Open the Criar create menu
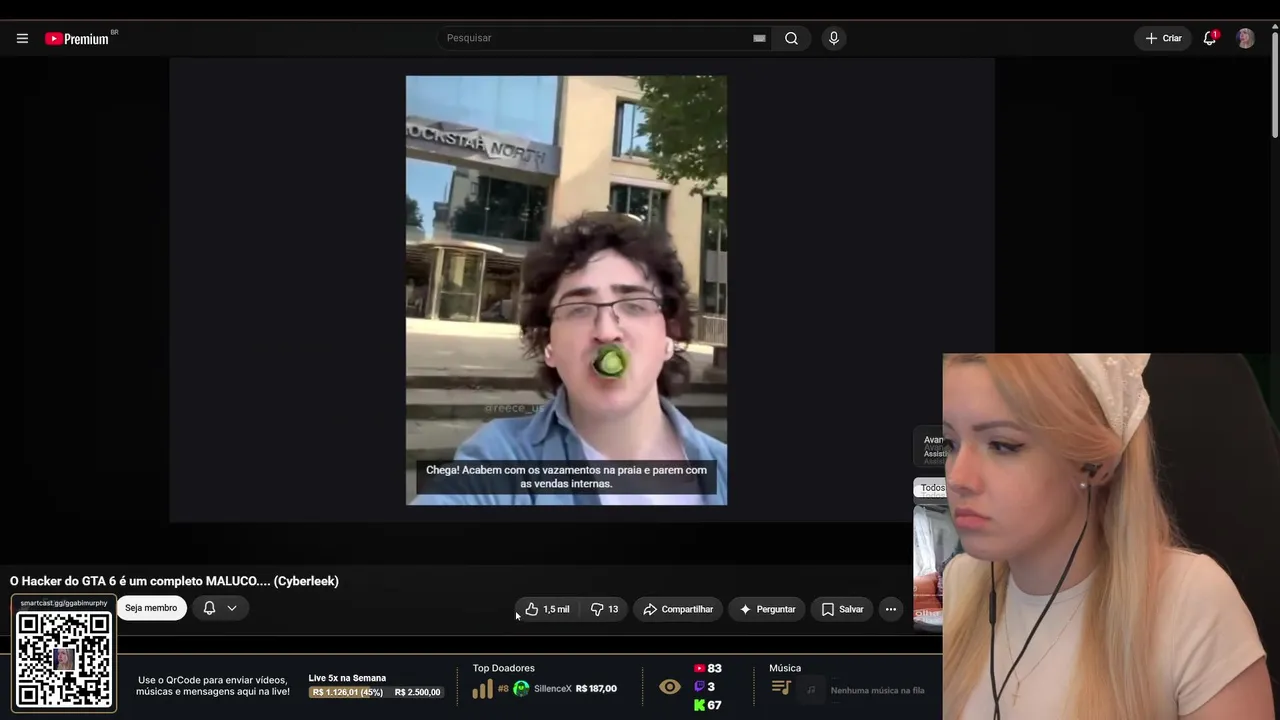This screenshot has width=1280, height=720. 1163,38
